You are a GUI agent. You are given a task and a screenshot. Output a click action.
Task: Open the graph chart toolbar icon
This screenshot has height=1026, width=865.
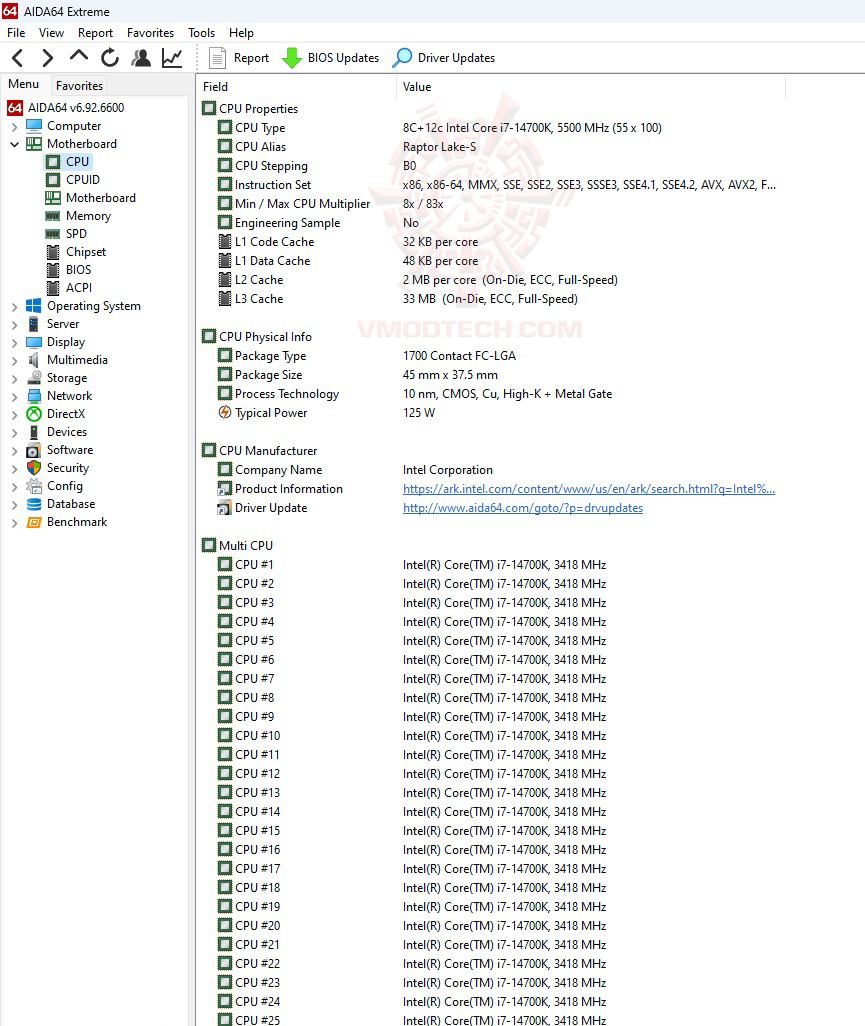coord(172,58)
